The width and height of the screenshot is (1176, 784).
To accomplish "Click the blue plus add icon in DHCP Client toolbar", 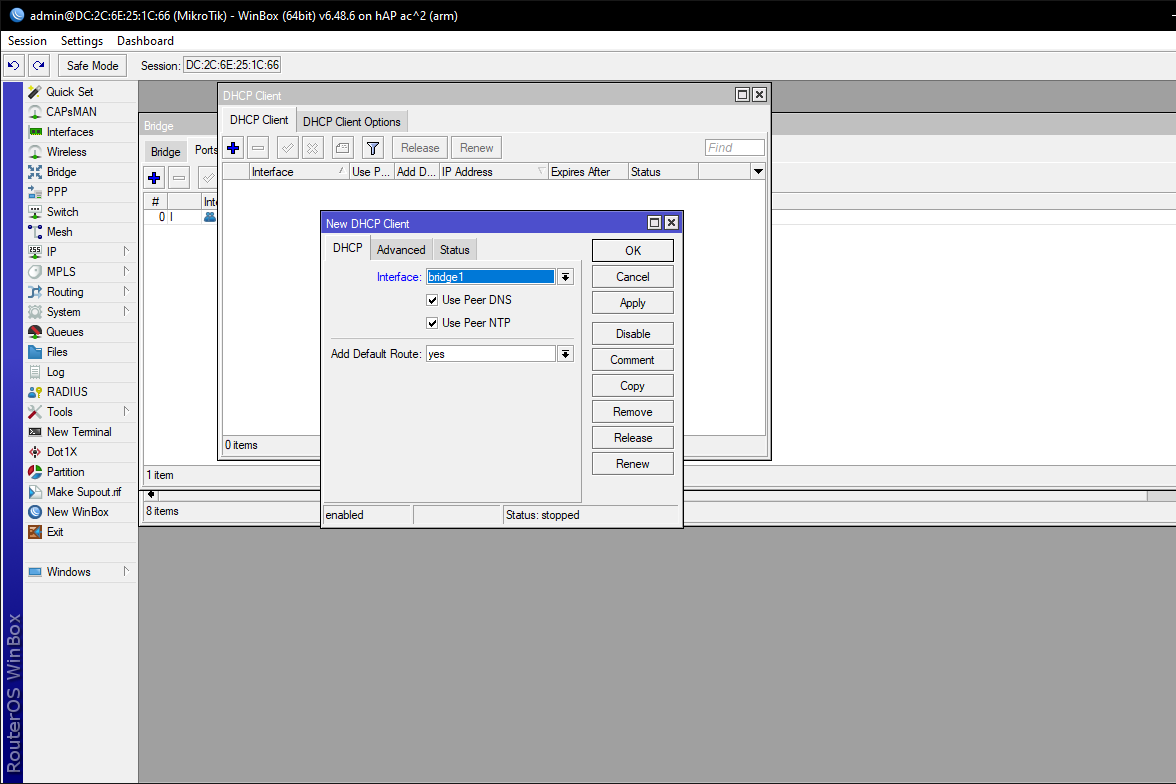I will pyautogui.click(x=233, y=148).
